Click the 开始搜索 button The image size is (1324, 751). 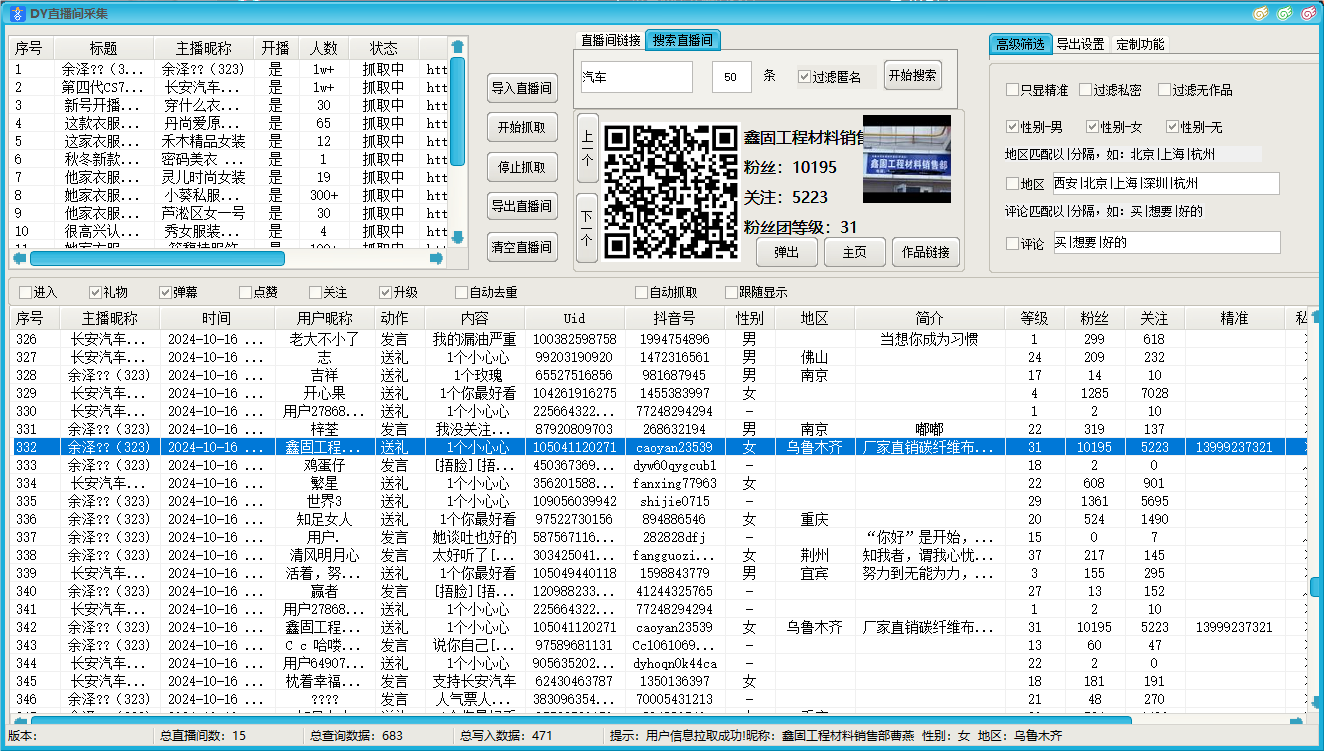[x=912, y=76]
